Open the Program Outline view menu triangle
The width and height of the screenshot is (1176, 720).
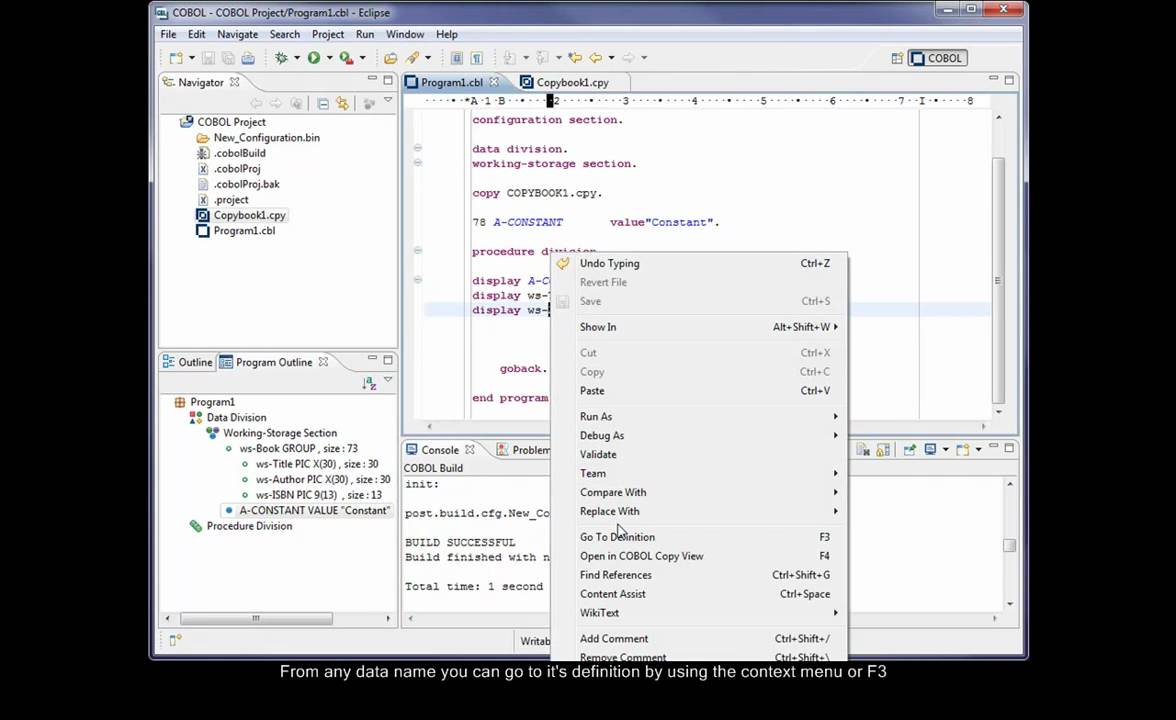388,380
